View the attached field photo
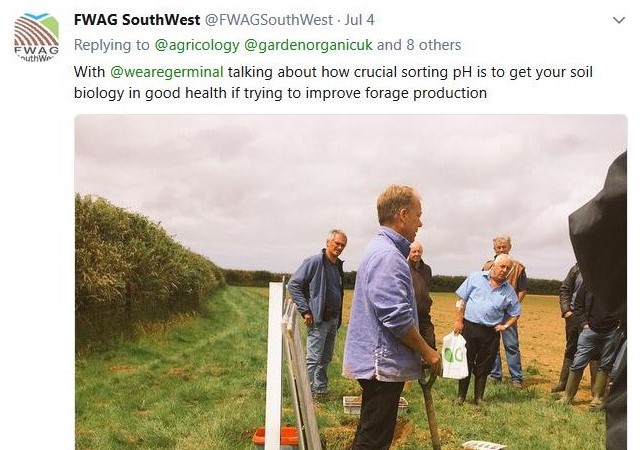 click(350, 282)
